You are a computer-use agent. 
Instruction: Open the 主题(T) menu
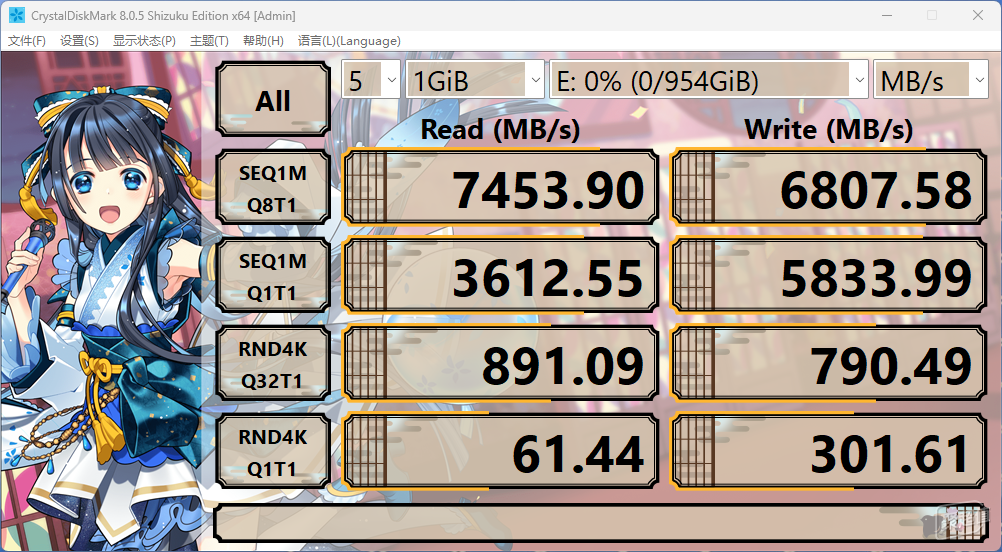209,41
